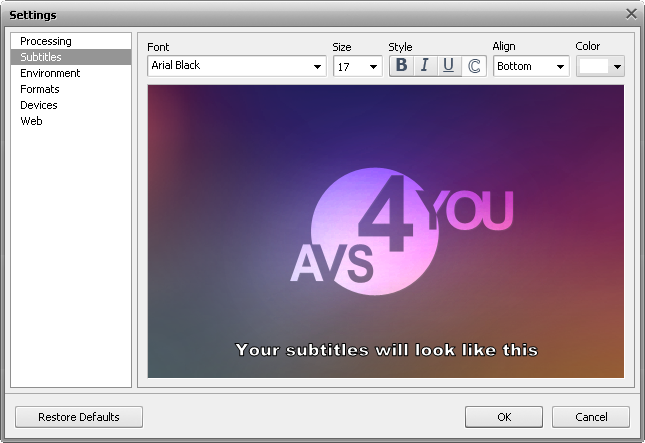This screenshot has width=645, height=443.
Task: Open the Font dropdown arrow
Action: (317, 67)
